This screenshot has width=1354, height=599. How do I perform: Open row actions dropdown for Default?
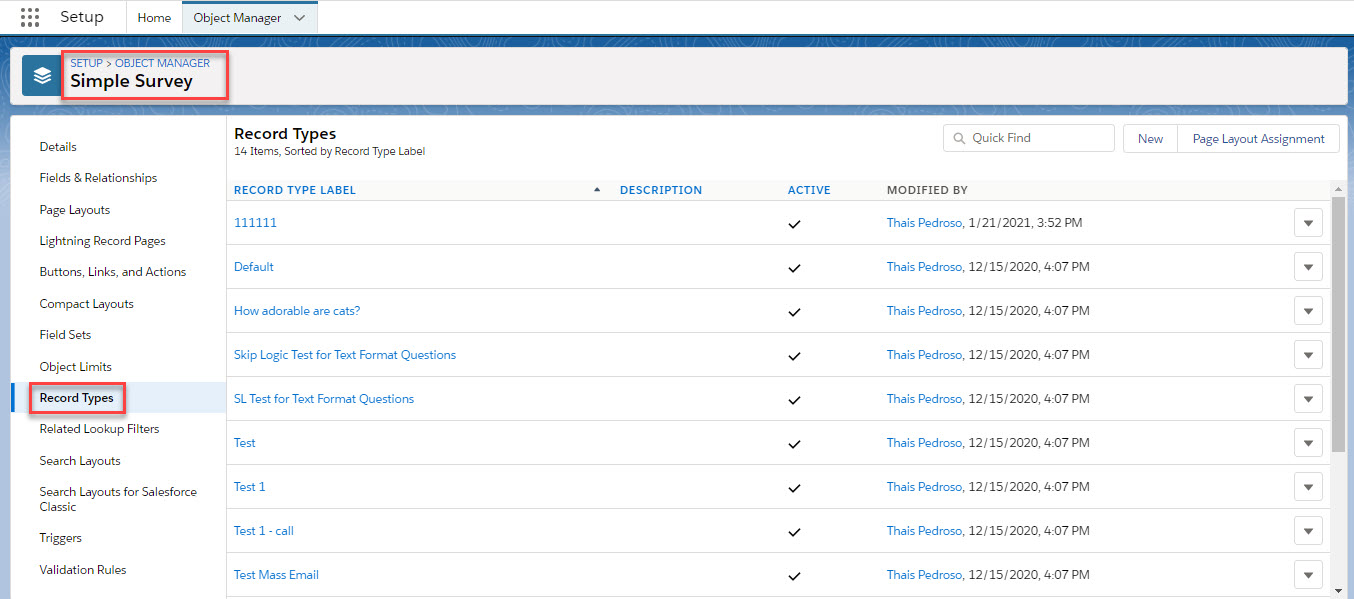[1308, 267]
